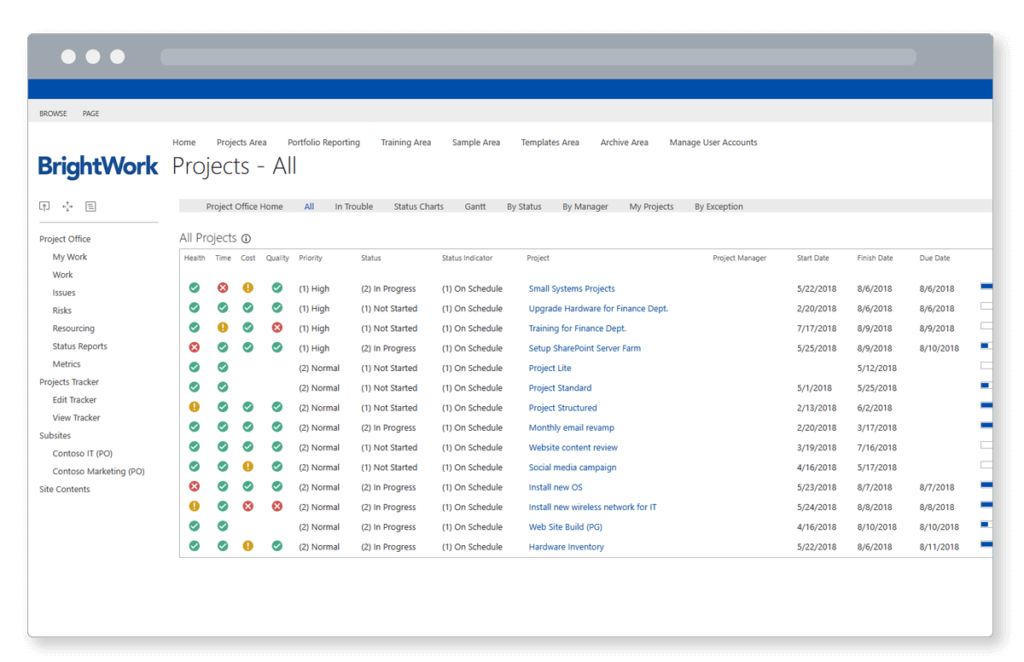Click the red Quality icon for Training for Finance Dept.

pyautogui.click(x=276, y=328)
